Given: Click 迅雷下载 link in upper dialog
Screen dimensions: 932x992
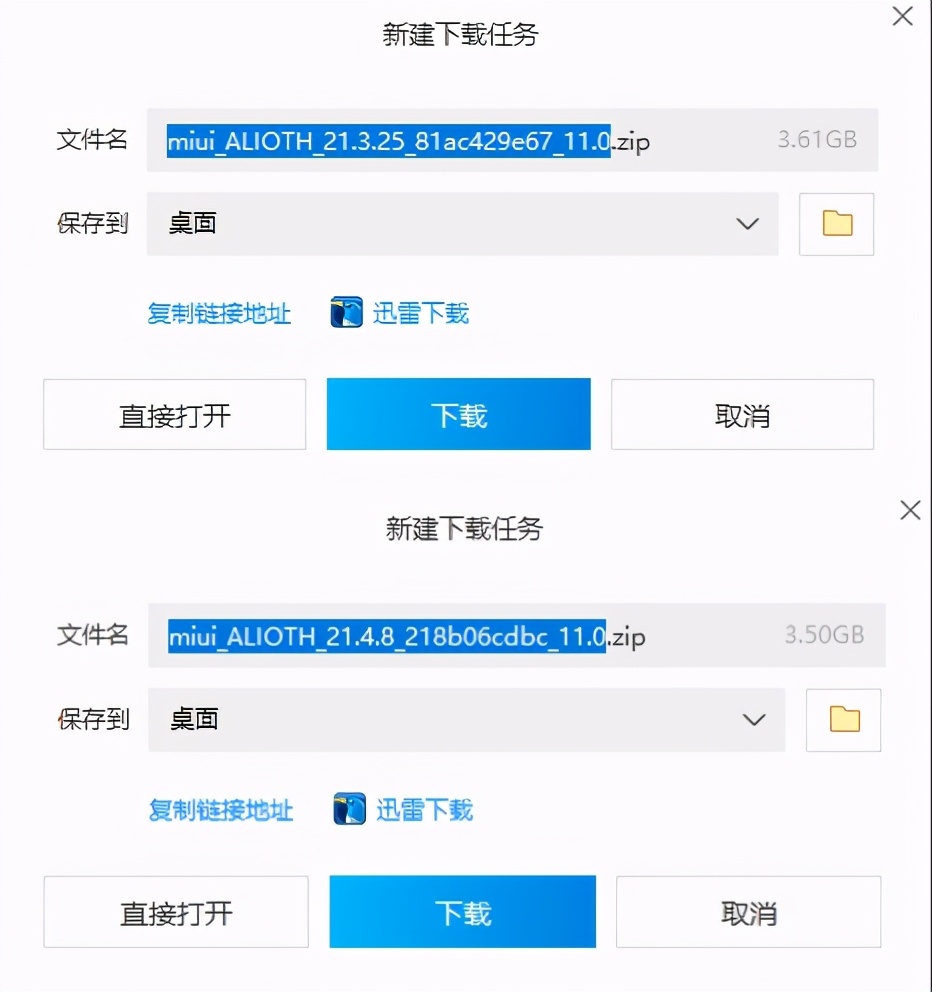Looking at the screenshot, I should pos(421,313).
